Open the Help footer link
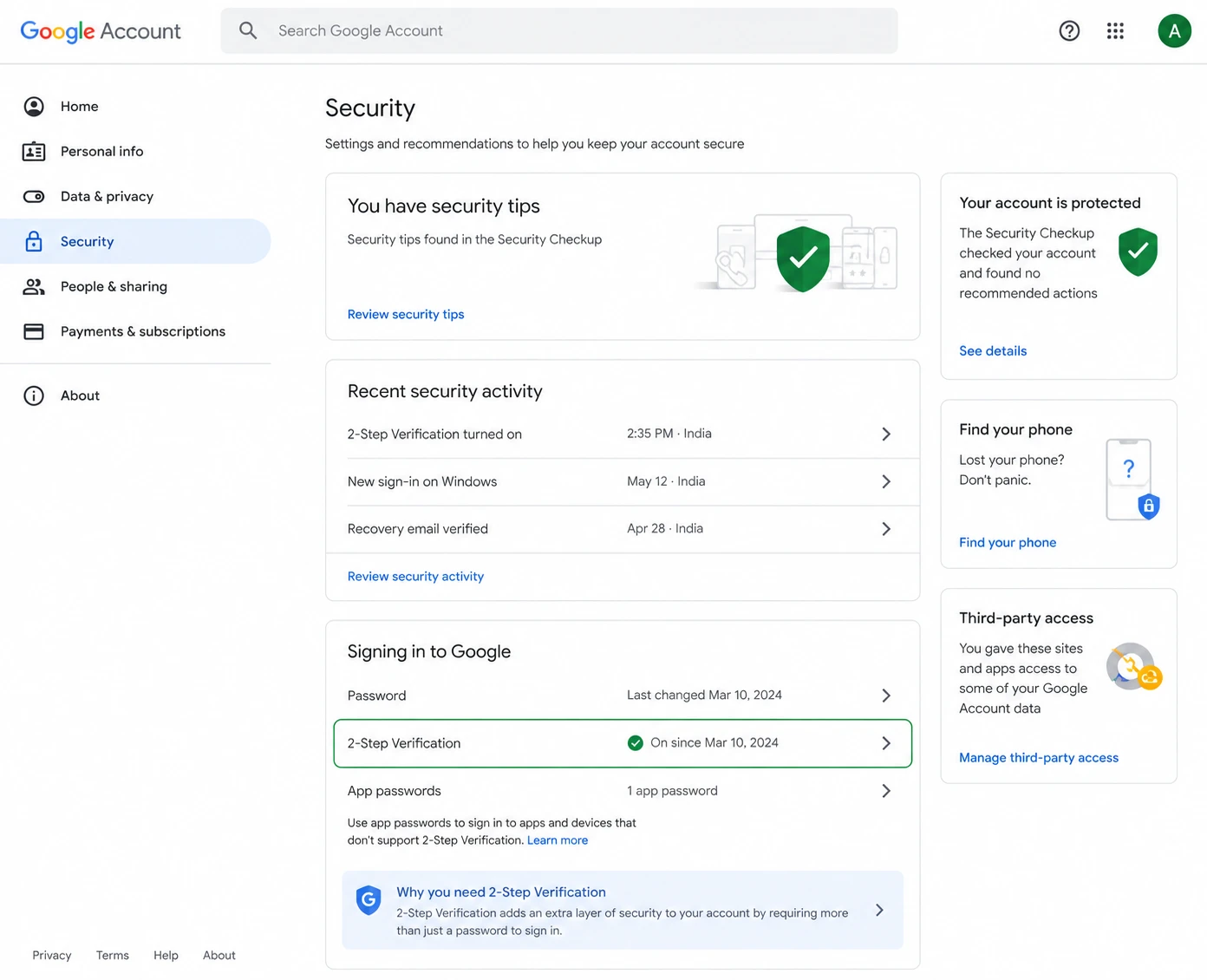This screenshot has height=980, width=1207. 166,956
